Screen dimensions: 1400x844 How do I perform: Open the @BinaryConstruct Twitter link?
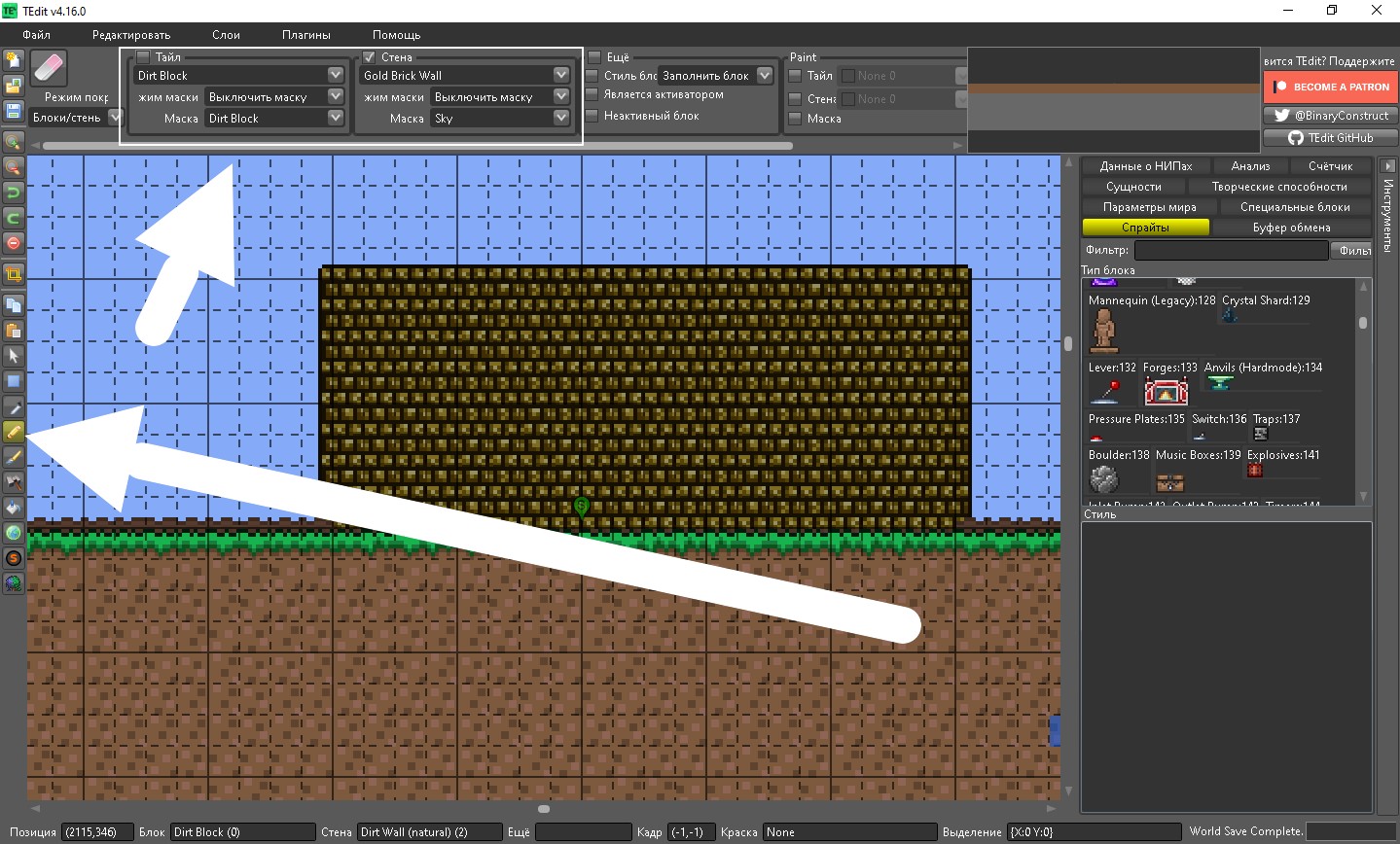coord(1330,116)
